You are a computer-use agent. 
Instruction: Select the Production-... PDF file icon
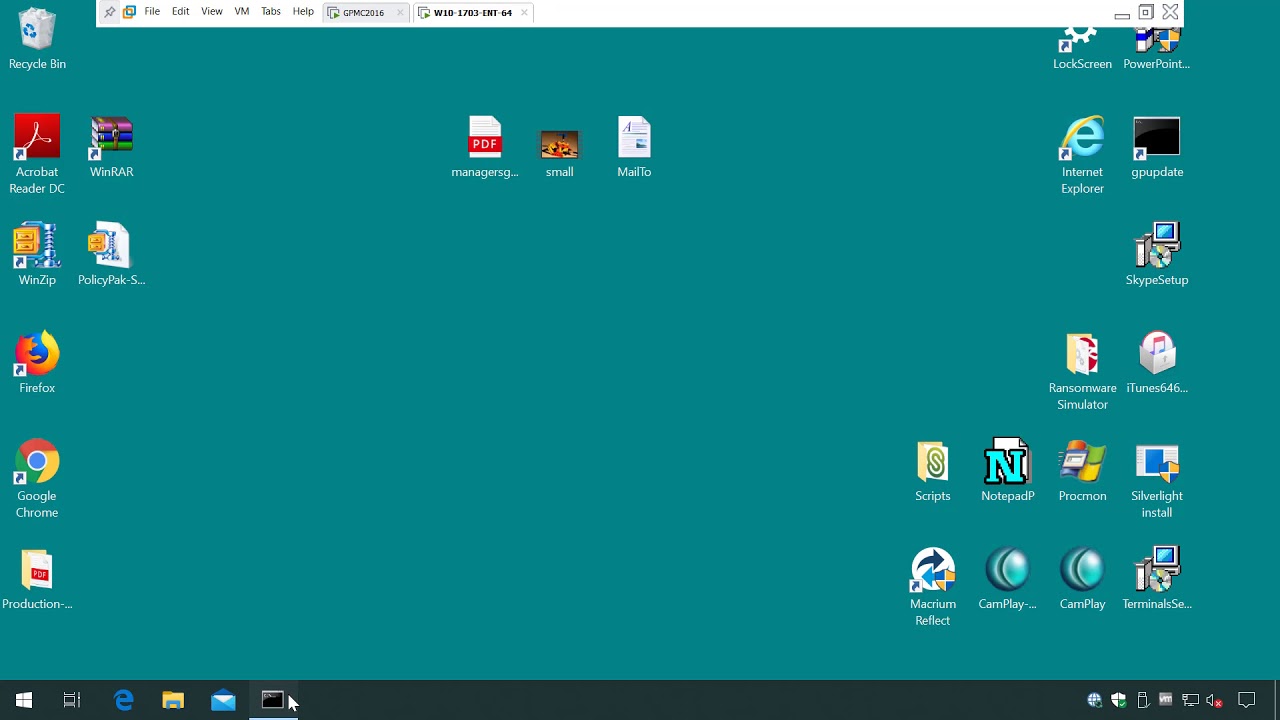click(x=37, y=579)
